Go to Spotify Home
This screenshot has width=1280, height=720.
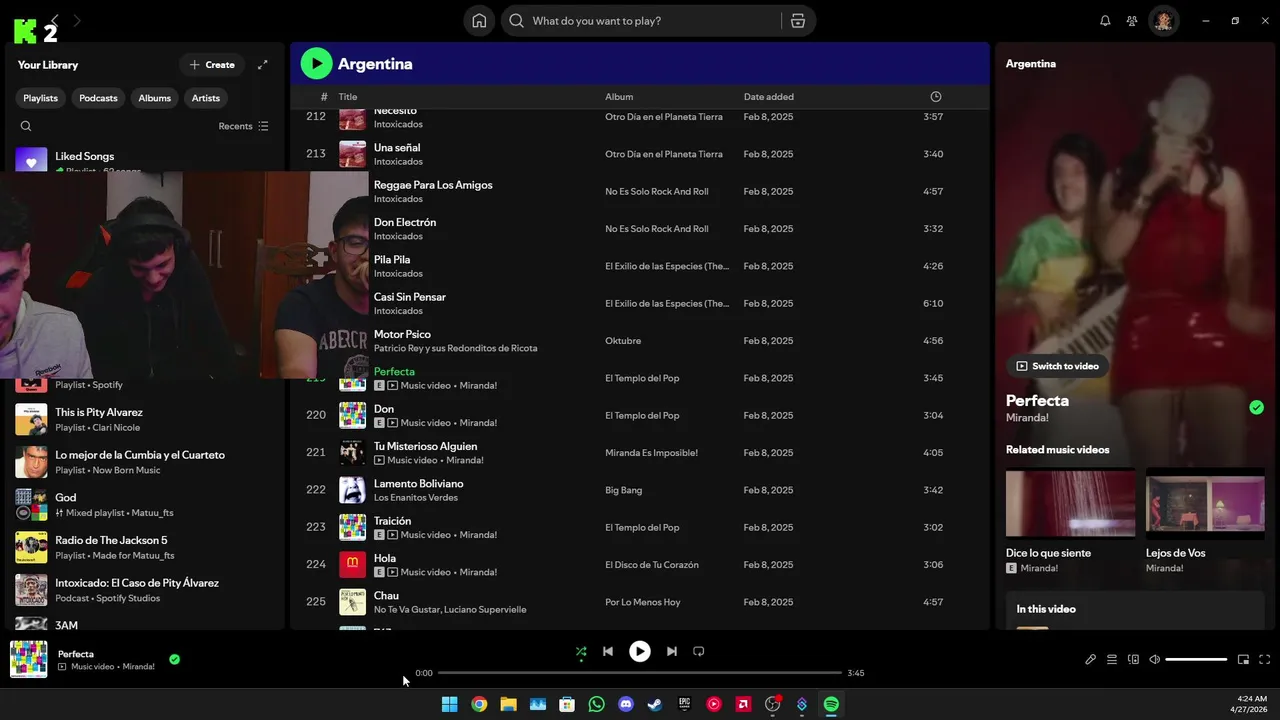pos(479,21)
